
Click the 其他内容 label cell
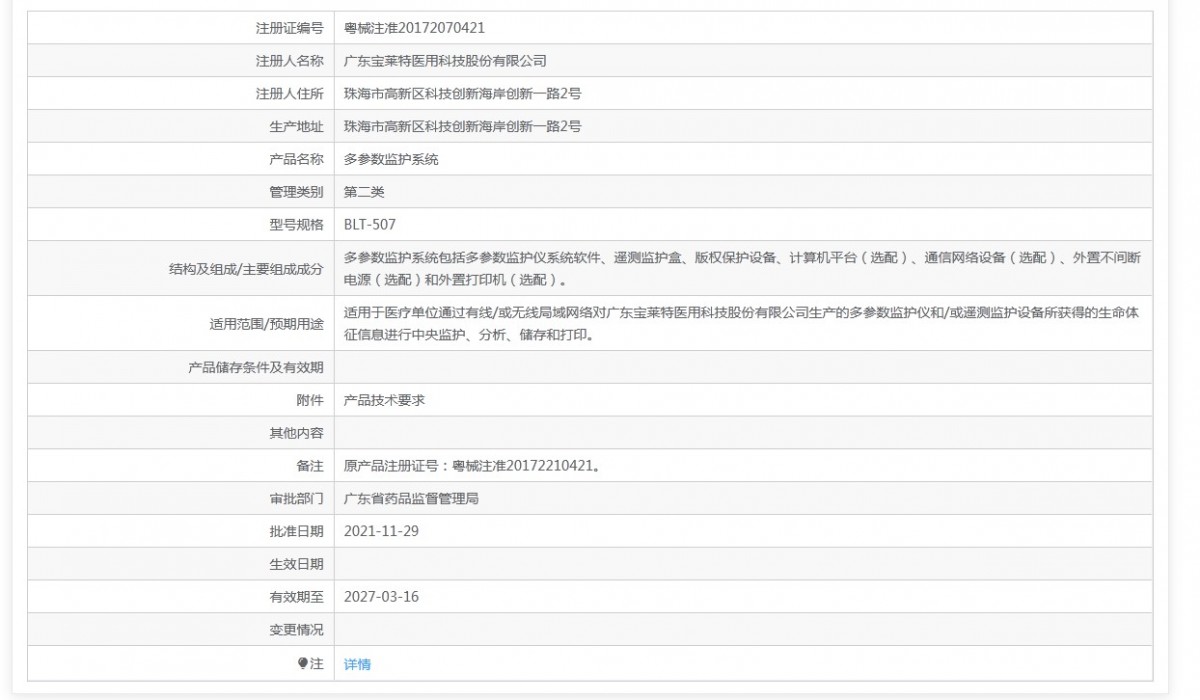pos(180,433)
